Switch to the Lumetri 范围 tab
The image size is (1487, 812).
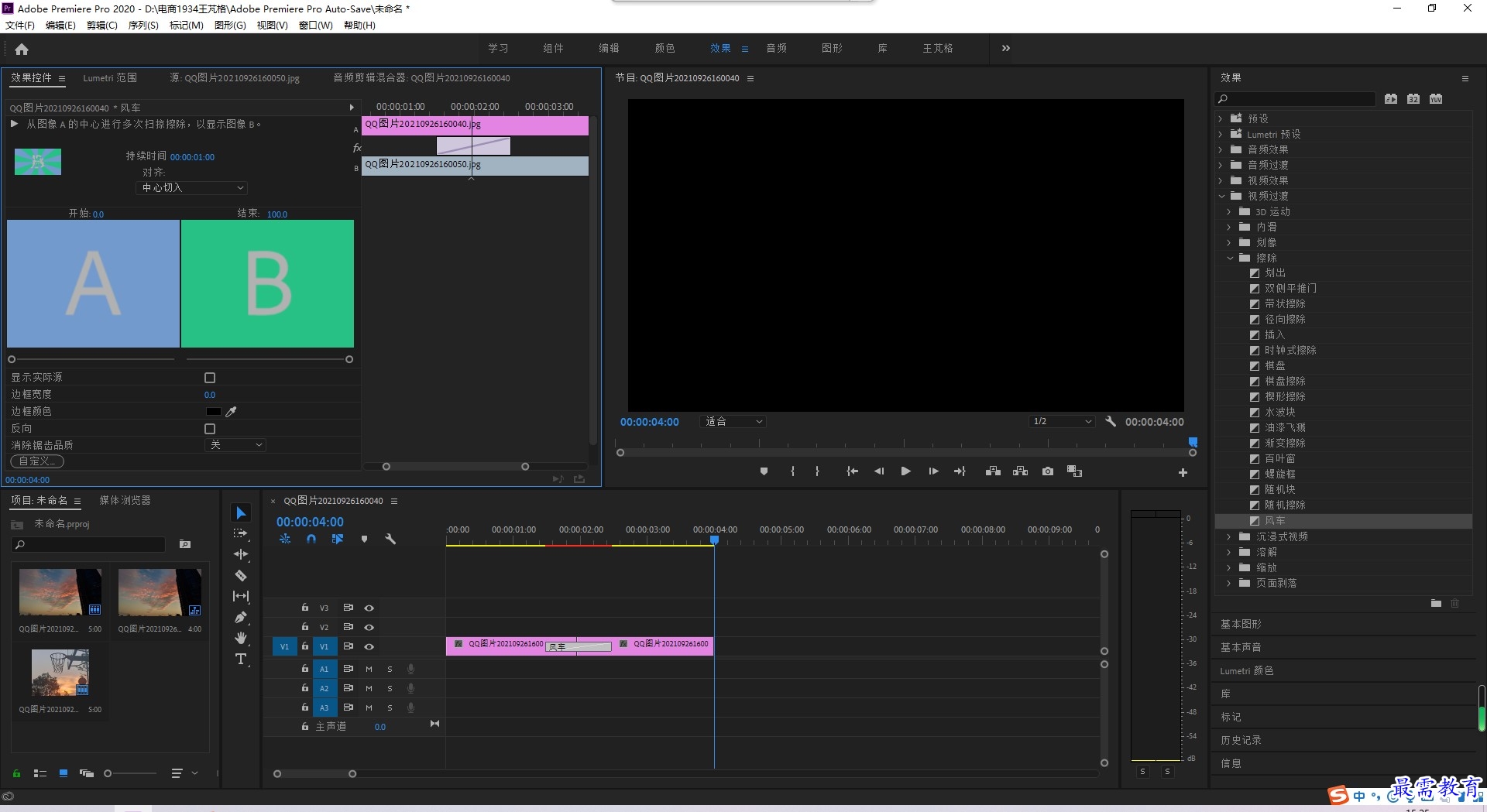pos(110,78)
